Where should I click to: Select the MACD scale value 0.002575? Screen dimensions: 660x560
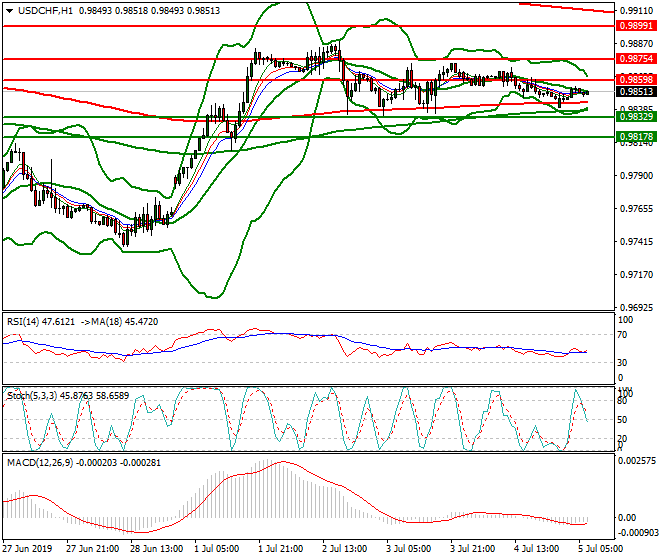pos(636,461)
